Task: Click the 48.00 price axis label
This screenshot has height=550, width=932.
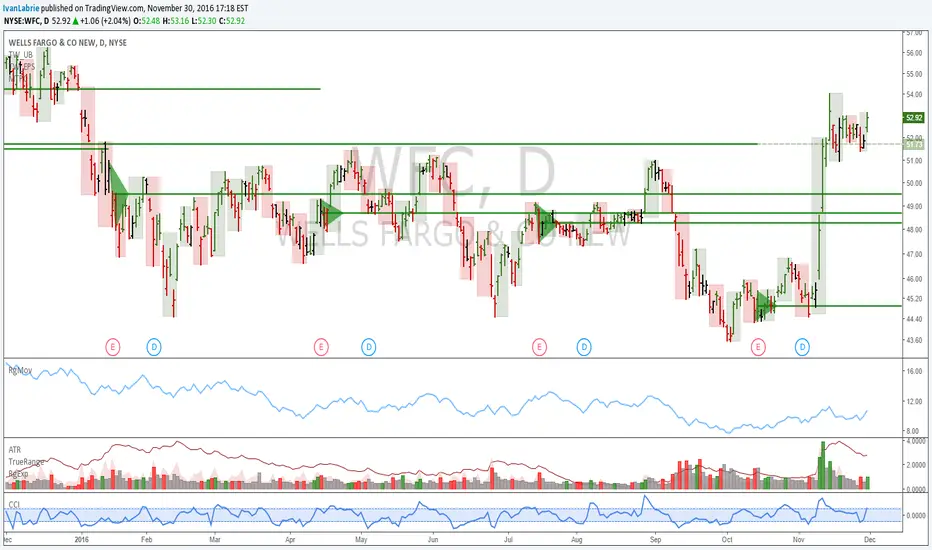Action: point(914,230)
